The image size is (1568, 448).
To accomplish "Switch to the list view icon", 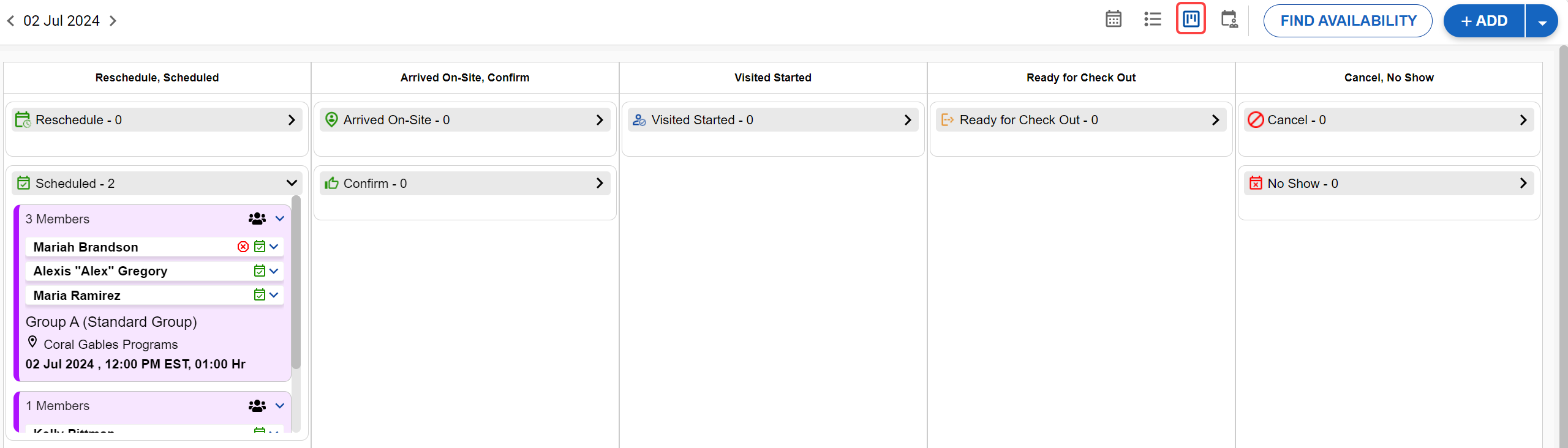I will coord(1152,20).
